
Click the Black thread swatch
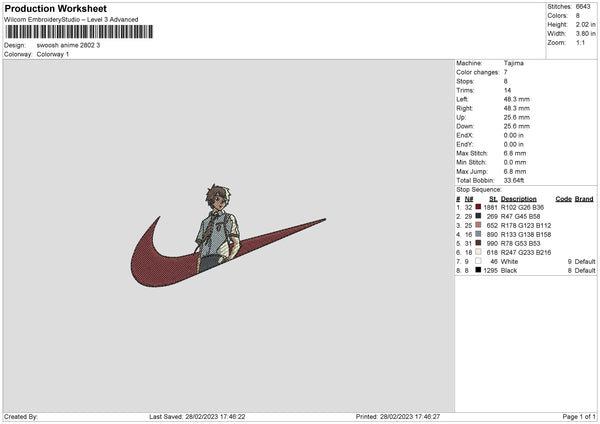(x=478, y=270)
